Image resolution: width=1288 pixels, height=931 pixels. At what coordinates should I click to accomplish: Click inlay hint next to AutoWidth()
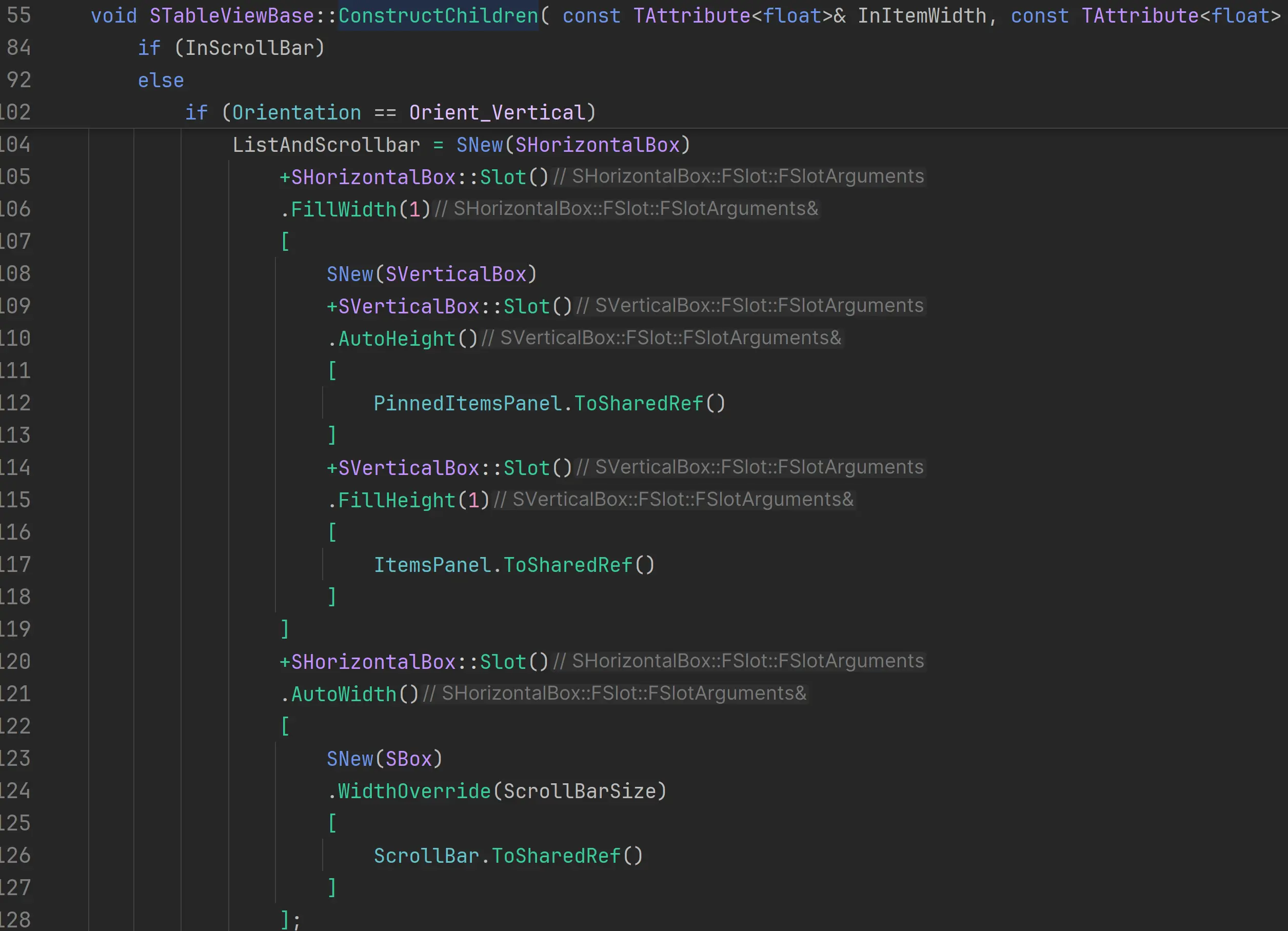tap(615, 694)
